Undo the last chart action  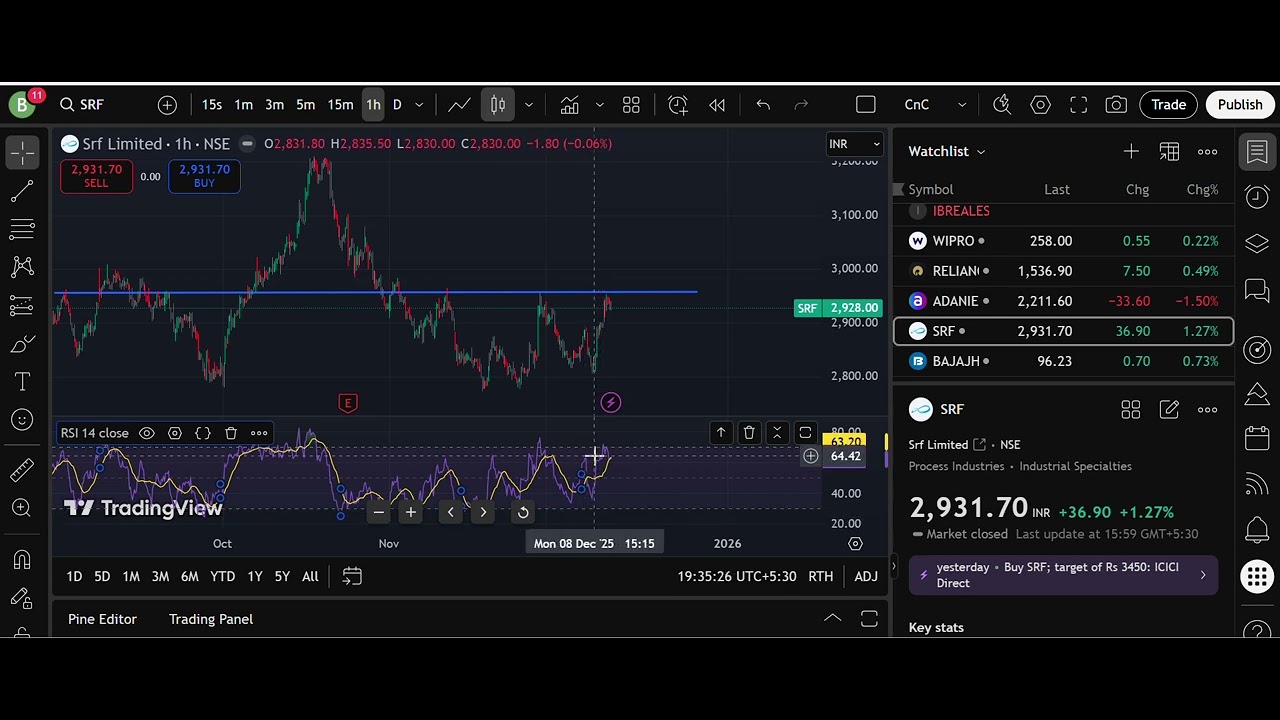pos(763,104)
